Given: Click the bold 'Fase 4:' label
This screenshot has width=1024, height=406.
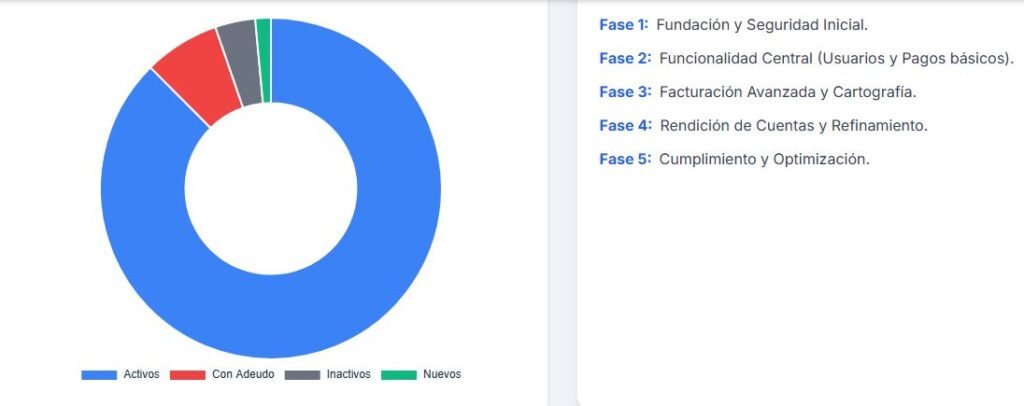Looking at the screenshot, I should click(625, 126).
